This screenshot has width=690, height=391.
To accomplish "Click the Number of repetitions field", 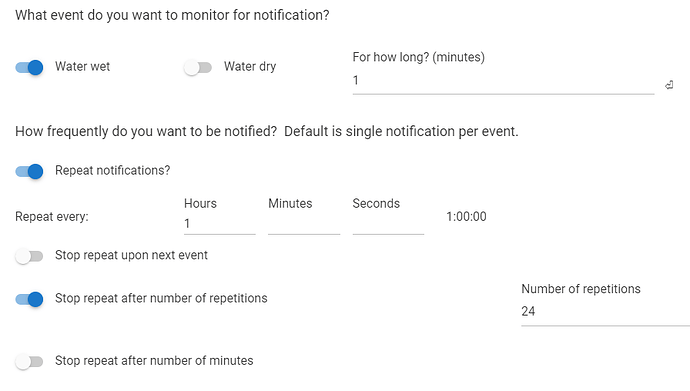I will 606,312.
